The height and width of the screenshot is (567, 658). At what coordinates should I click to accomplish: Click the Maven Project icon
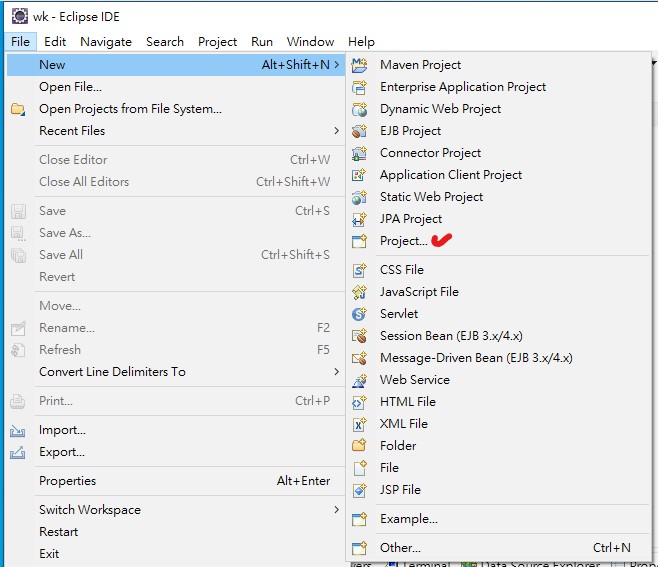coord(359,65)
